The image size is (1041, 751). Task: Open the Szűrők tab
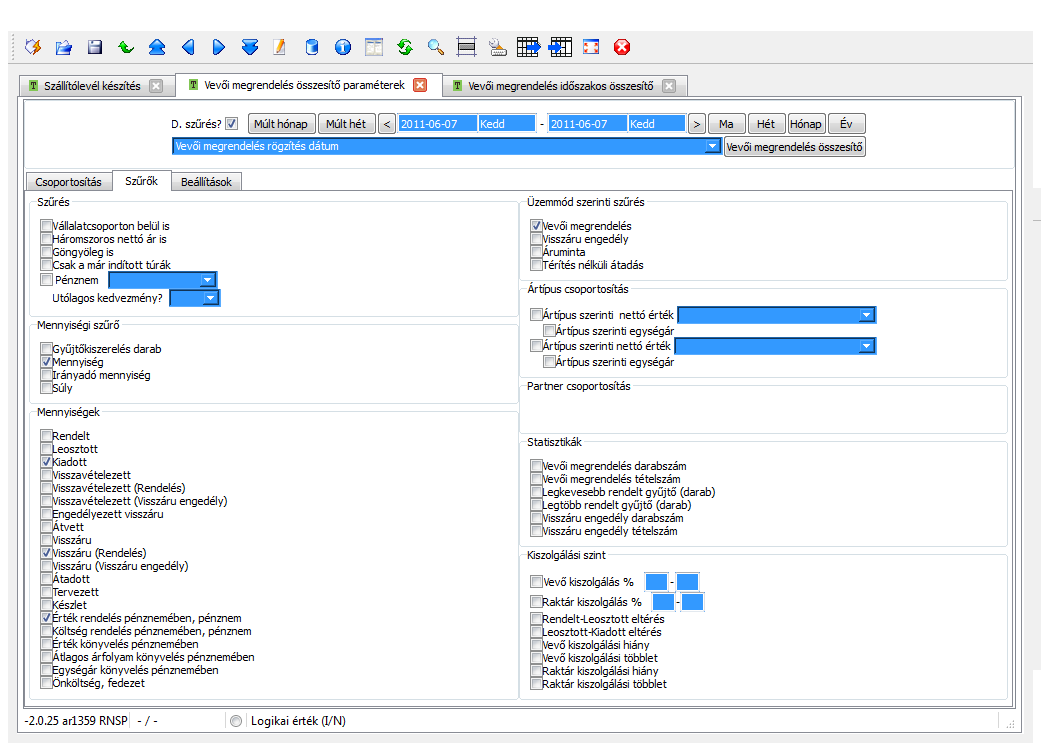point(141,181)
